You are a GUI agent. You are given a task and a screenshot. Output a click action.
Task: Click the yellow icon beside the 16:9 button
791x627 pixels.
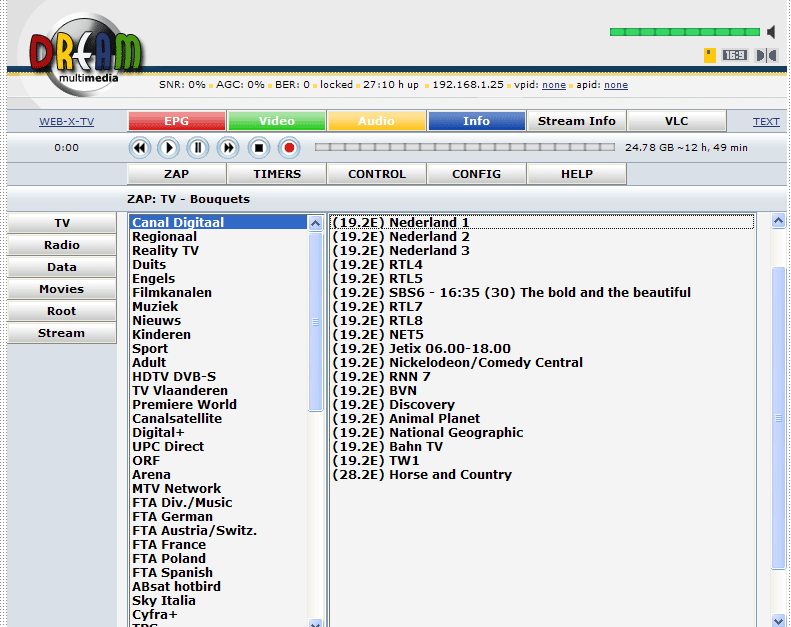tap(710, 55)
